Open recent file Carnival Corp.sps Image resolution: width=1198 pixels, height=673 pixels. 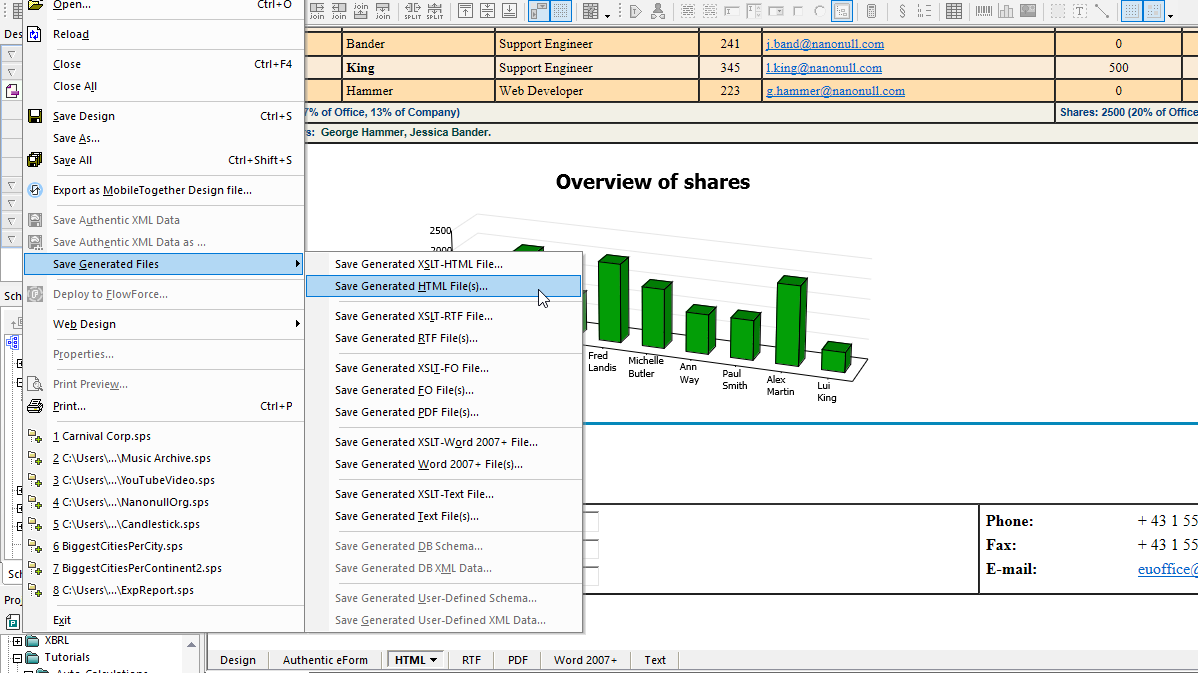point(106,436)
